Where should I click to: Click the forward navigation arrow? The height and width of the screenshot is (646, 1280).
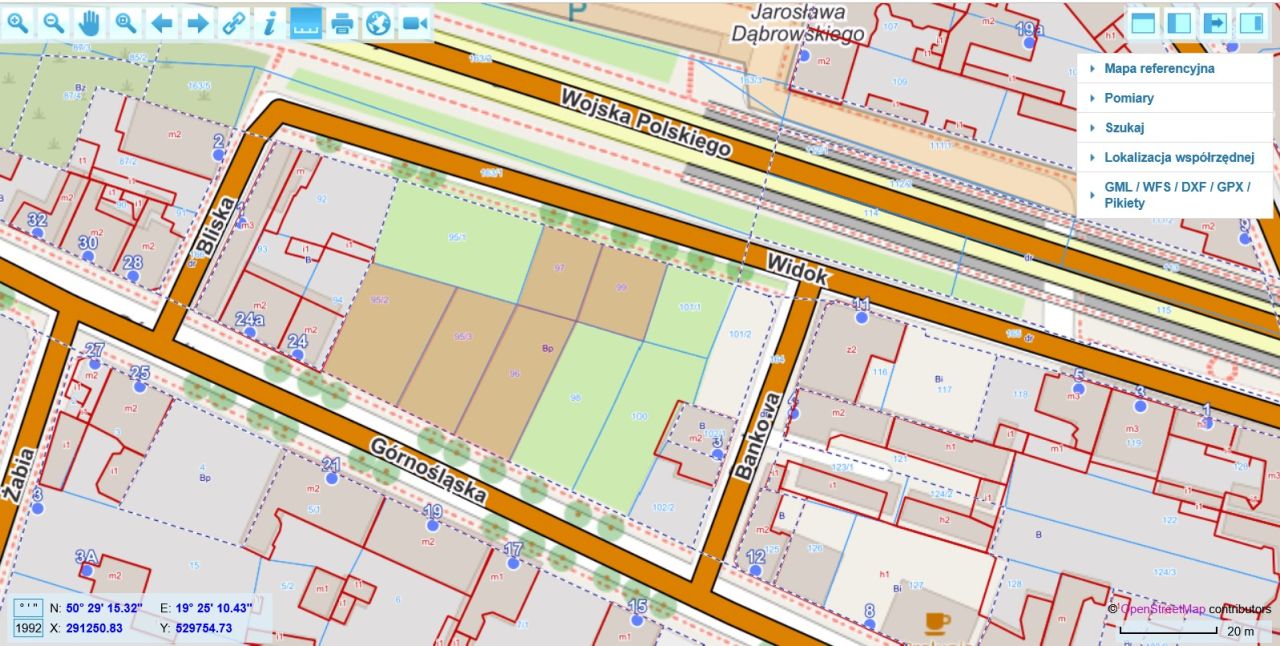coord(197,22)
